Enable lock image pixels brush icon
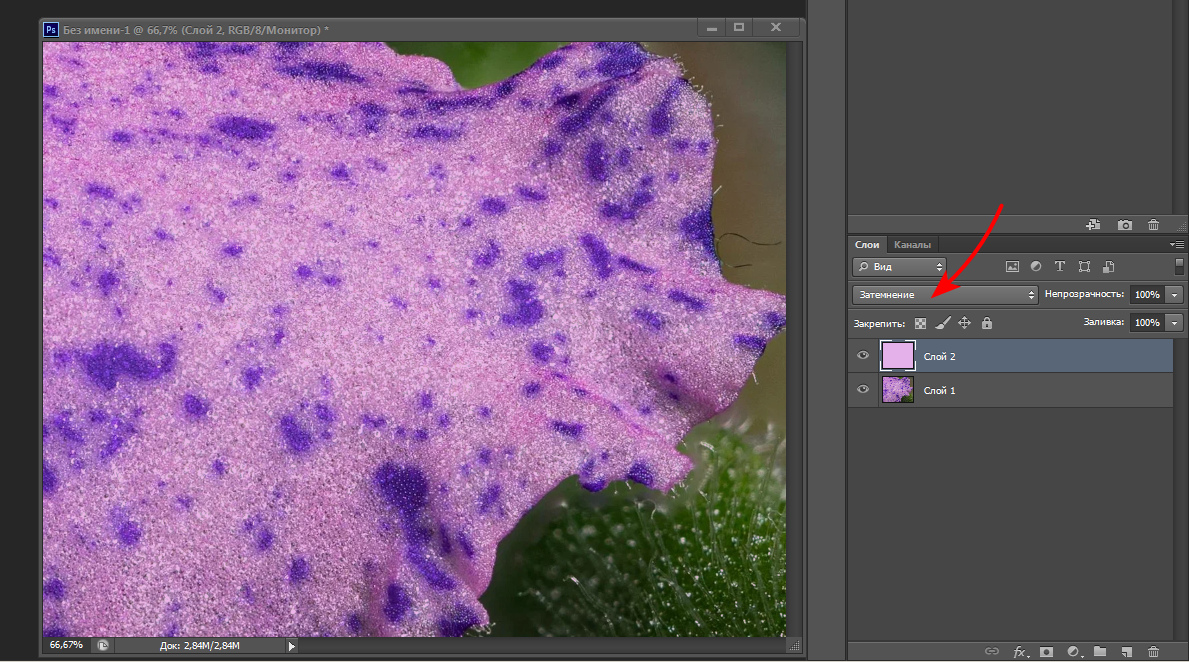Viewport: 1189px width, 662px height. pyautogui.click(x=943, y=323)
